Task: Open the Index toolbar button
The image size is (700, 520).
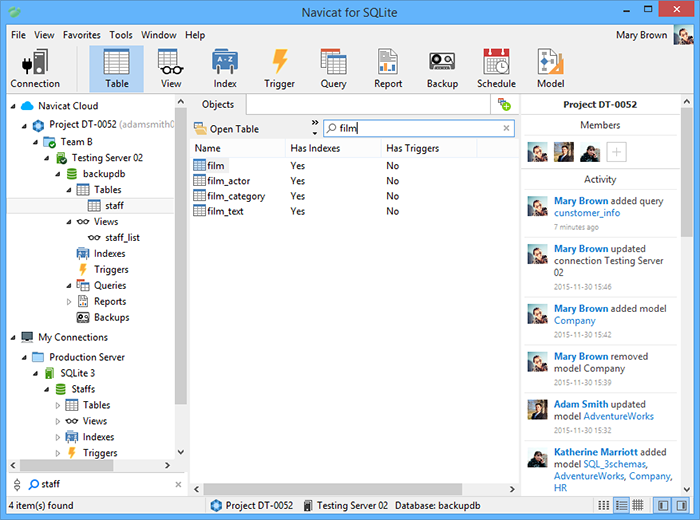Action: point(225,69)
